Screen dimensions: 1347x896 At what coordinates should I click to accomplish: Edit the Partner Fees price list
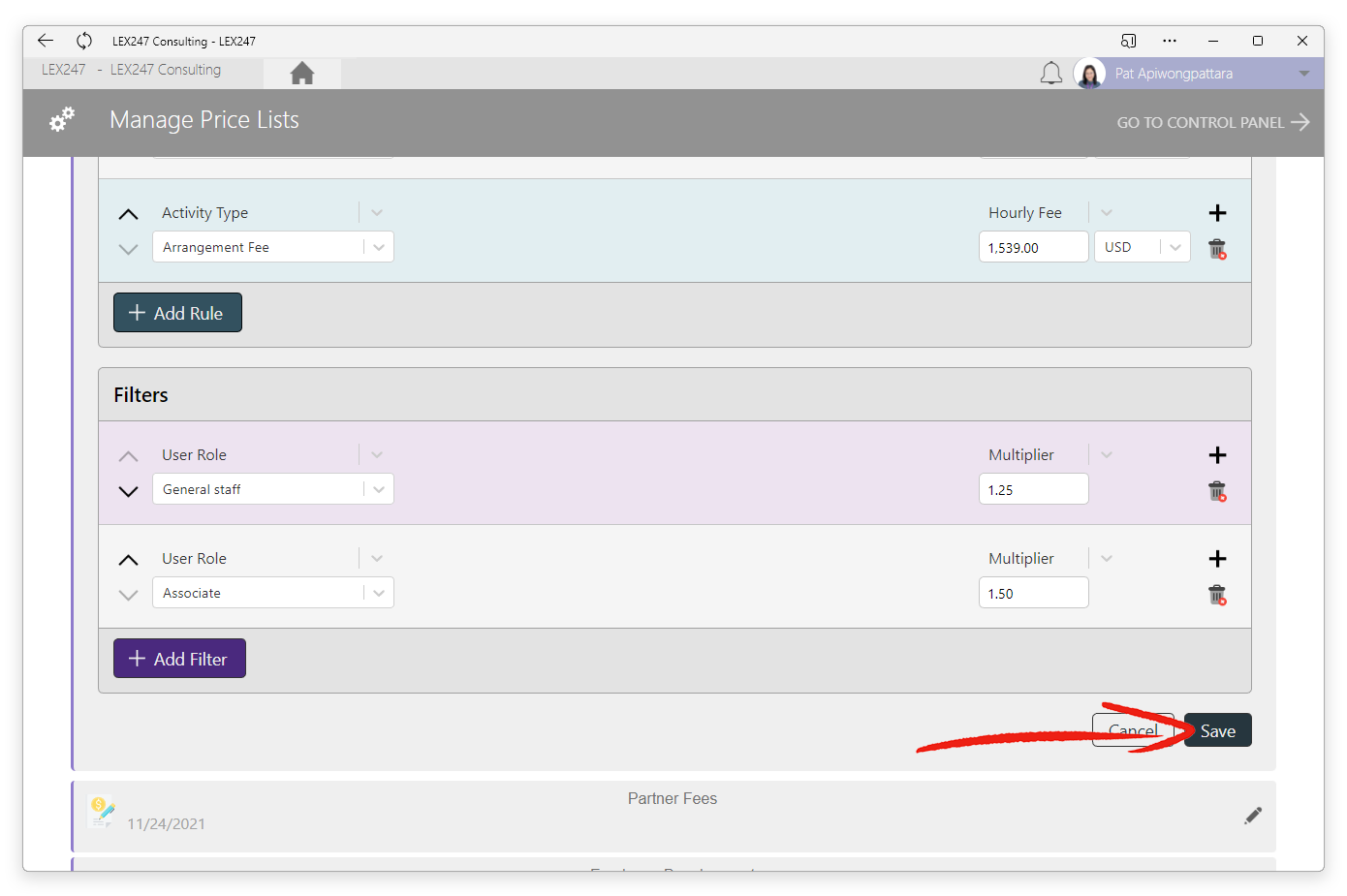1253,816
